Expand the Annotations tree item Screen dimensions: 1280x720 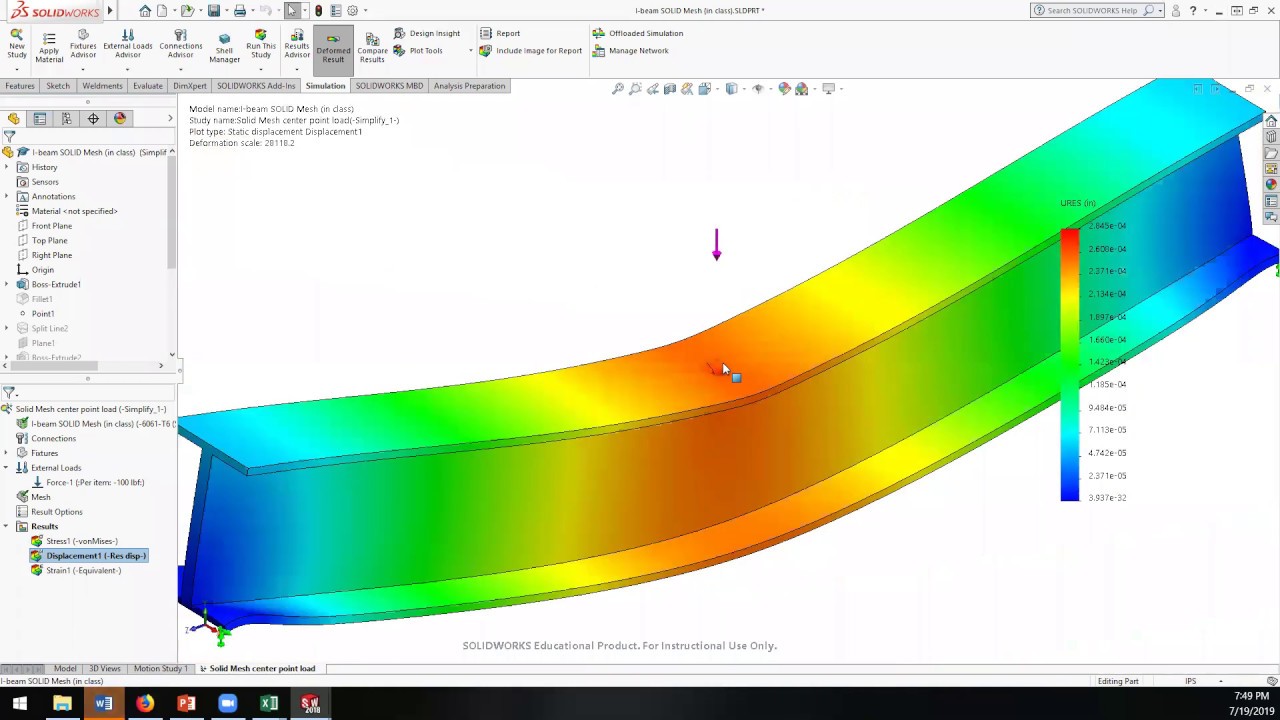[7, 196]
